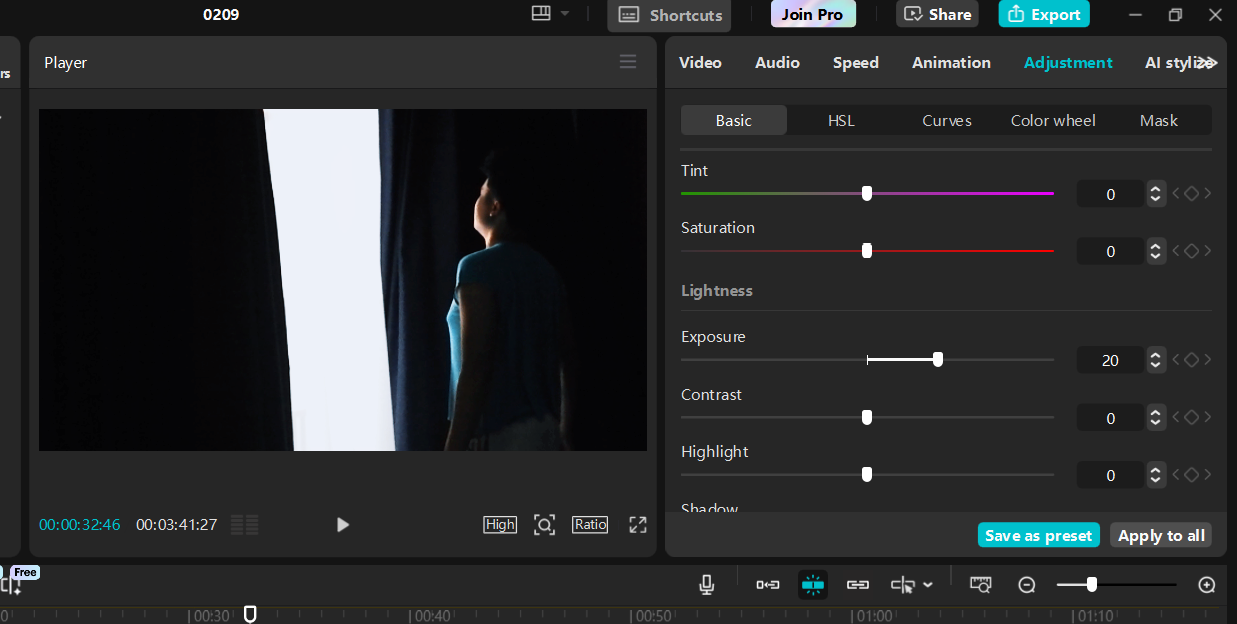Click the microphone record voiceover icon
This screenshot has height=624, width=1237.
point(707,585)
